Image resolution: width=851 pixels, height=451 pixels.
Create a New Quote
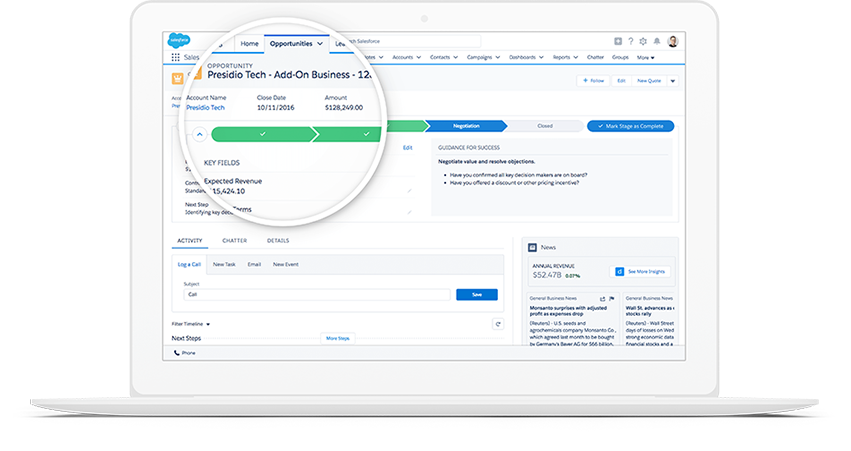tap(649, 81)
